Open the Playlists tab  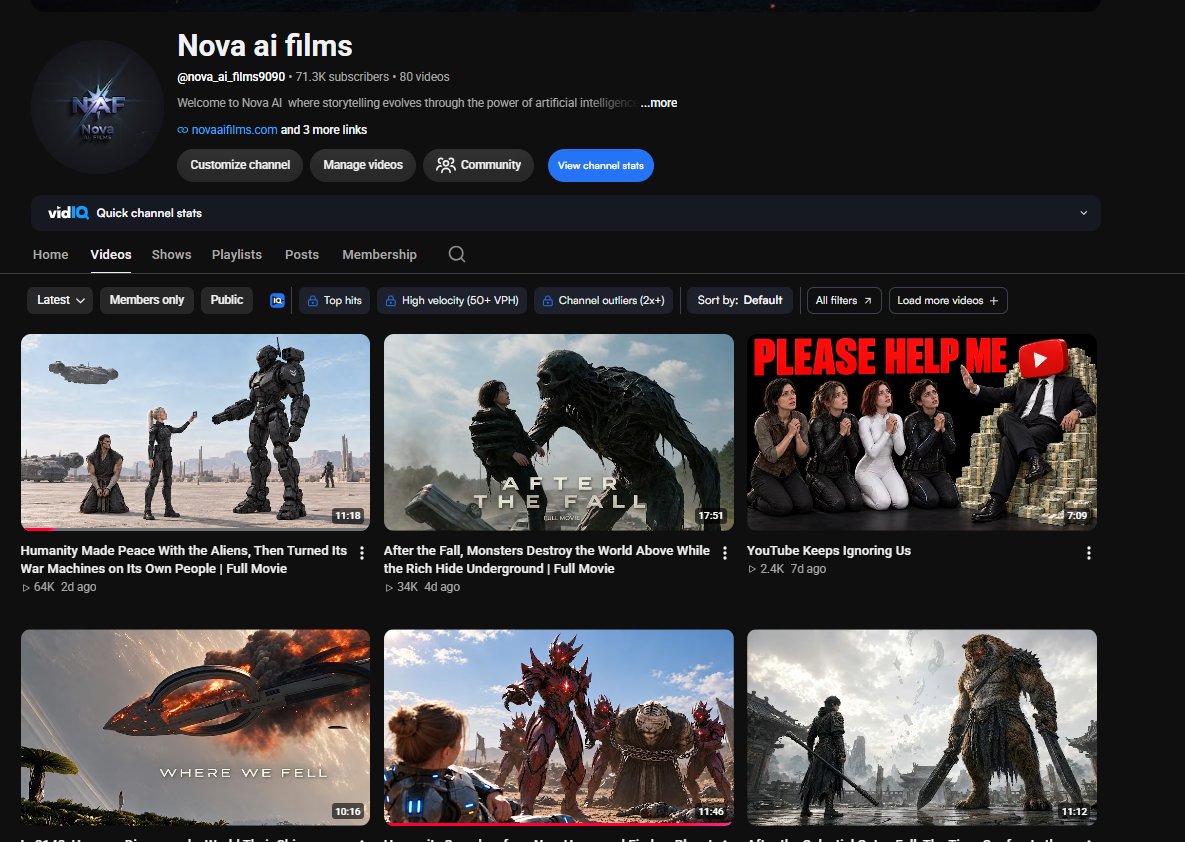pos(237,255)
